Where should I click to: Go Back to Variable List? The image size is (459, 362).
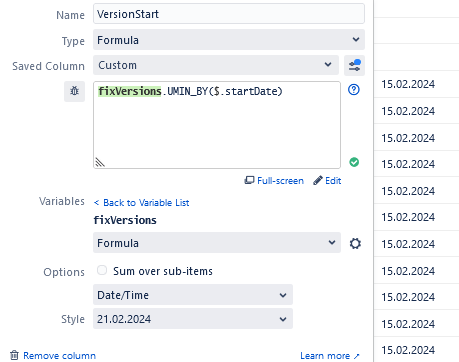click(142, 203)
